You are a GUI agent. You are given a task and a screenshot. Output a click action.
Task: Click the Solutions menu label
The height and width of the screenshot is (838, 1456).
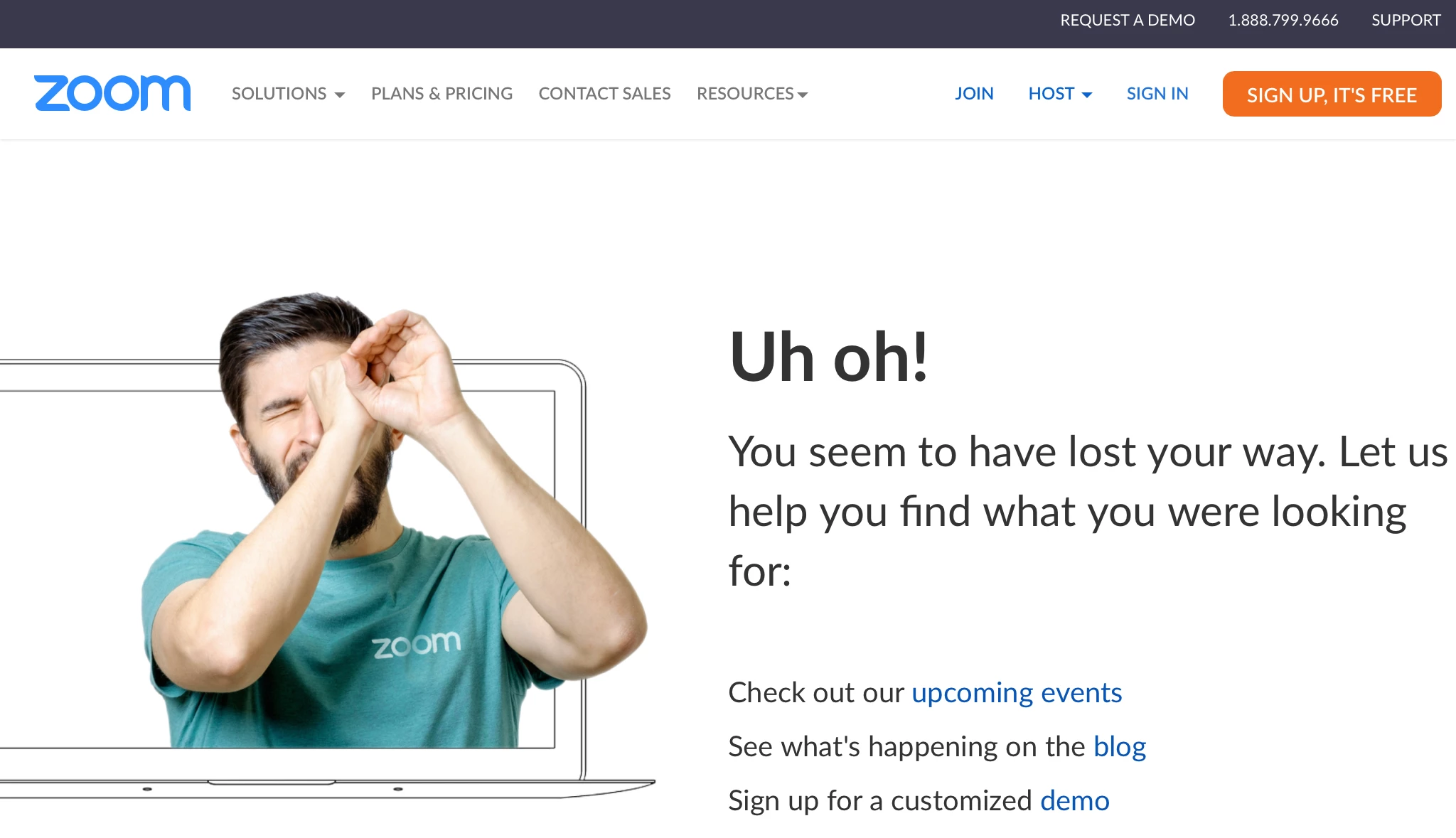(279, 93)
